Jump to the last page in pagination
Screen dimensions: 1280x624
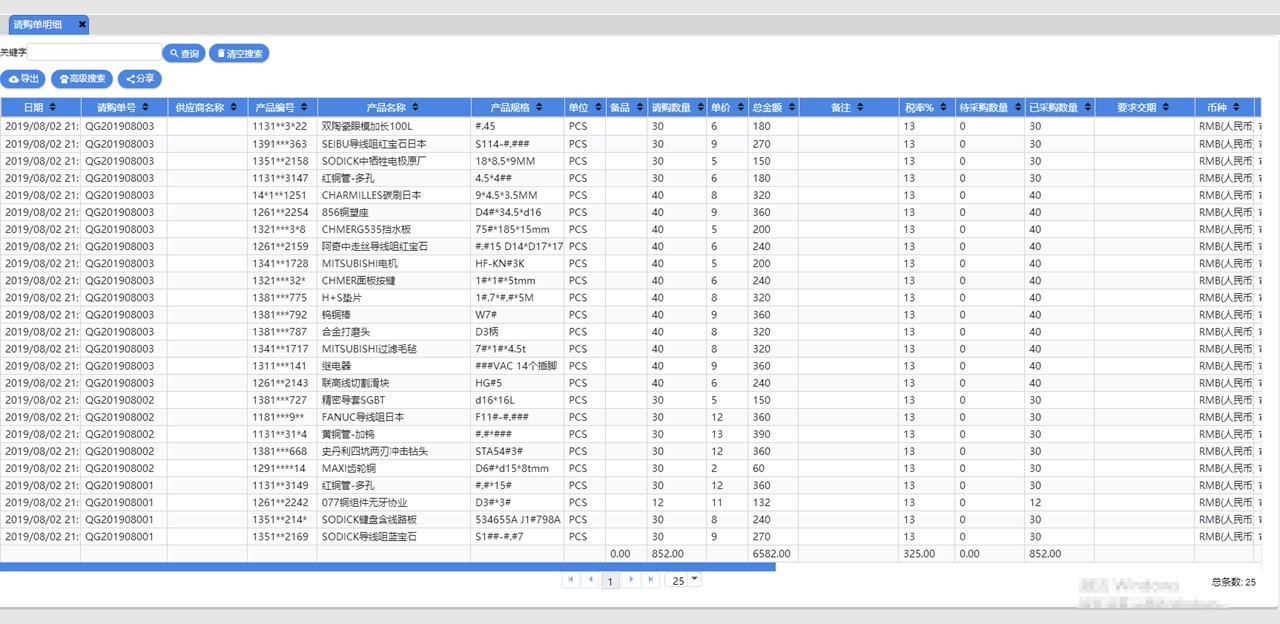(651, 580)
